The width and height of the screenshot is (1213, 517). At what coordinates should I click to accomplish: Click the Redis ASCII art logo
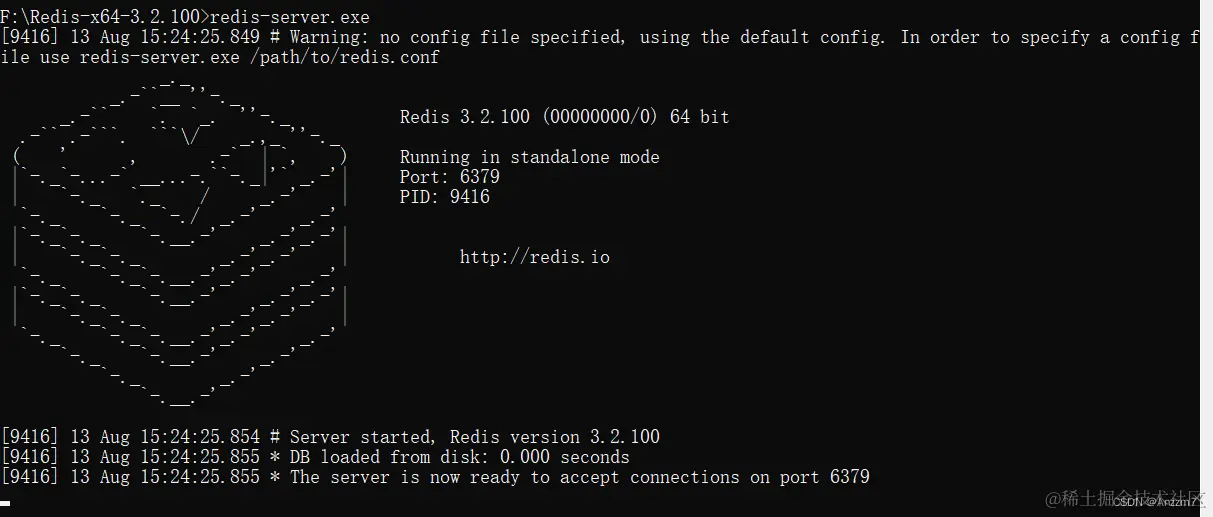[180, 245]
